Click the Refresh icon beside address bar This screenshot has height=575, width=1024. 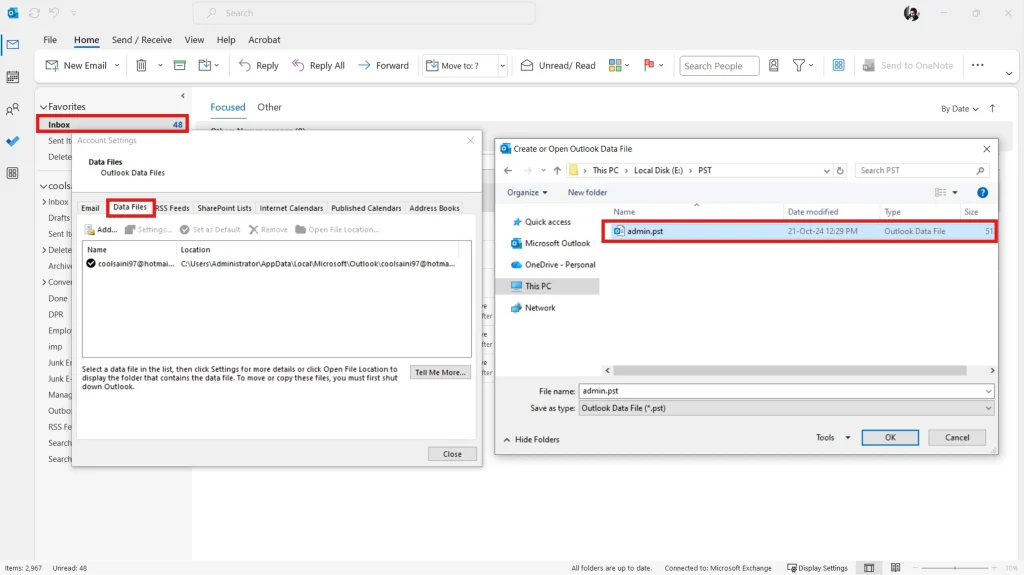pyautogui.click(x=840, y=171)
